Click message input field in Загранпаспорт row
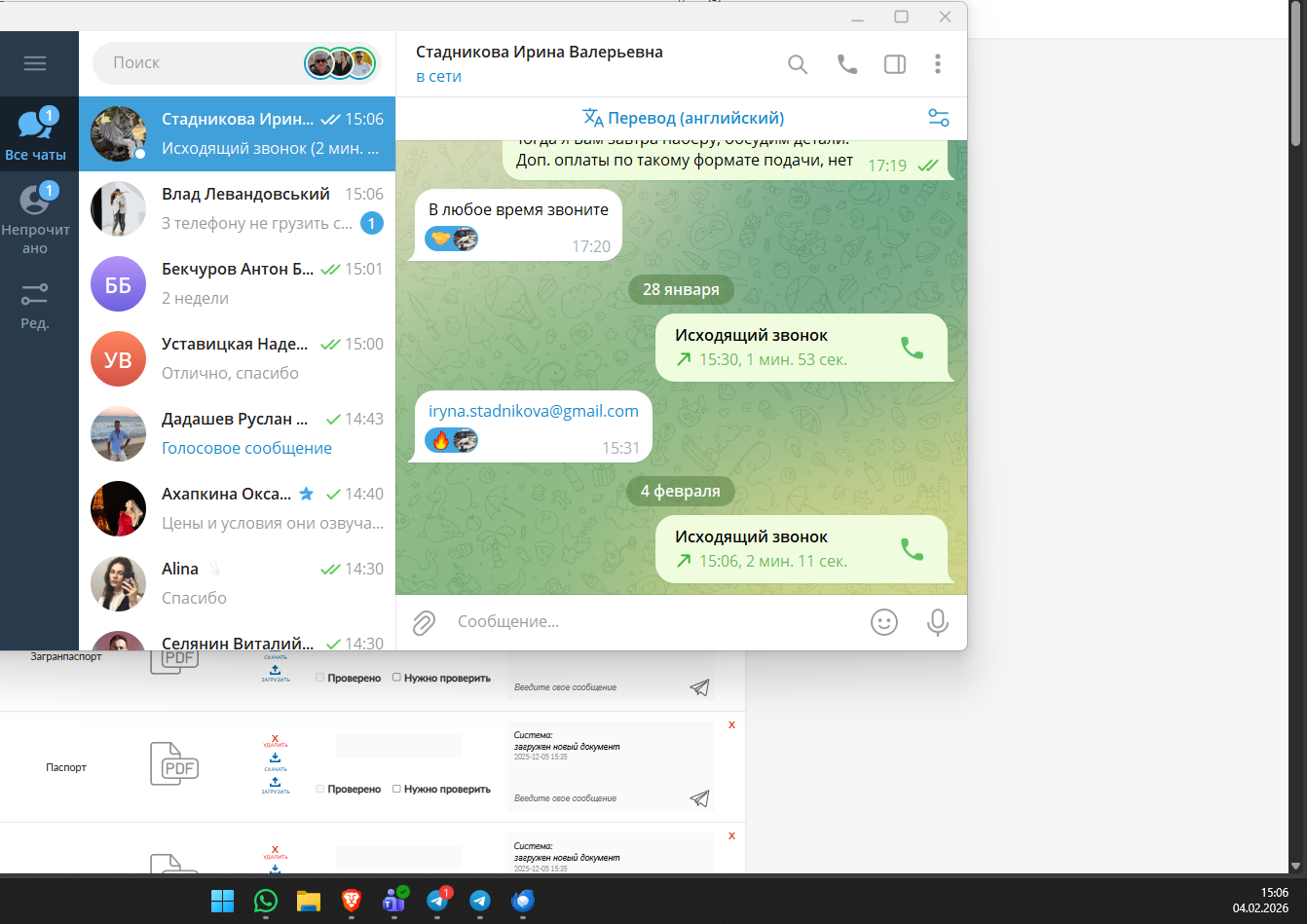The width and height of the screenshot is (1307, 924). (598, 687)
